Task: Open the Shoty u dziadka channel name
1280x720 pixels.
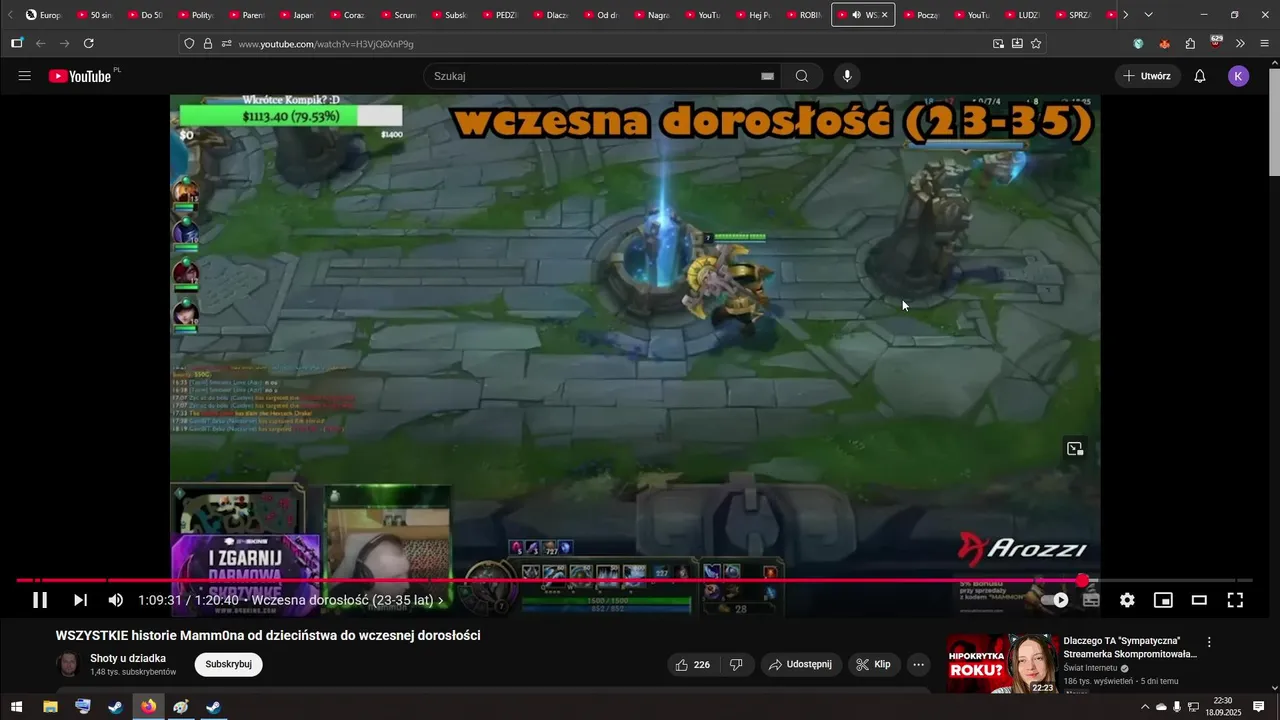Action: coord(128,658)
